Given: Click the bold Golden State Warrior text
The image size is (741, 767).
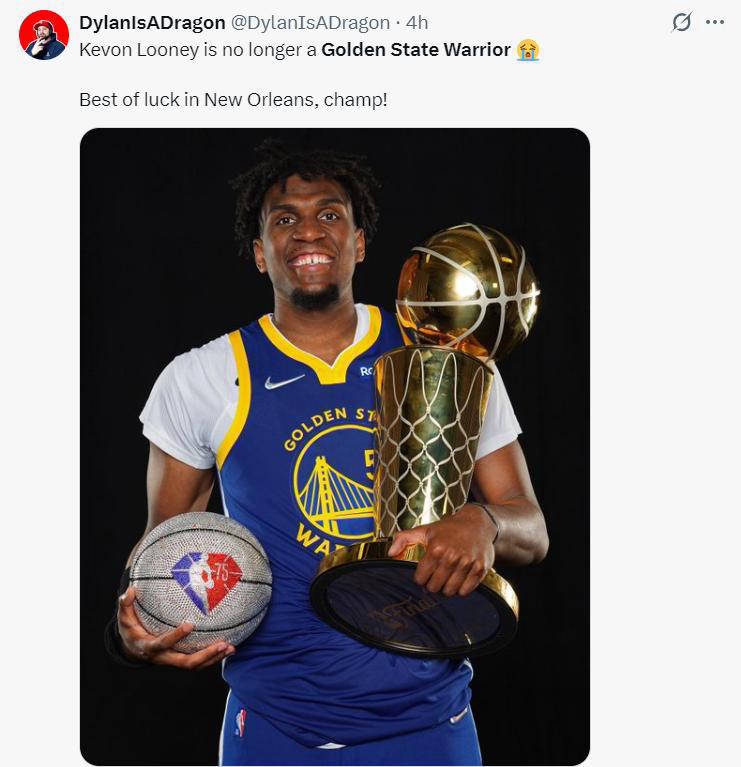Looking at the screenshot, I should click(x=415, y=49).
